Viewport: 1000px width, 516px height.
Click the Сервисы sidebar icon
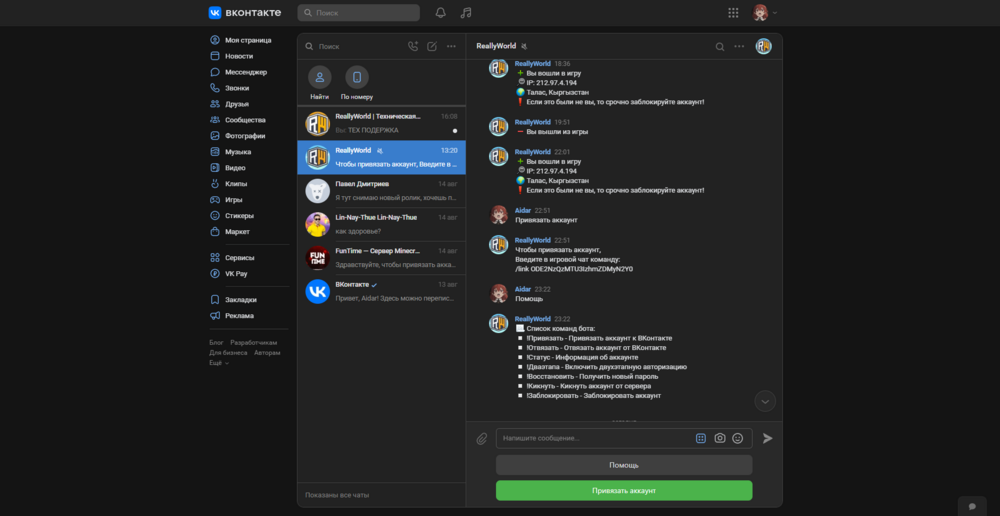(215, 258)
